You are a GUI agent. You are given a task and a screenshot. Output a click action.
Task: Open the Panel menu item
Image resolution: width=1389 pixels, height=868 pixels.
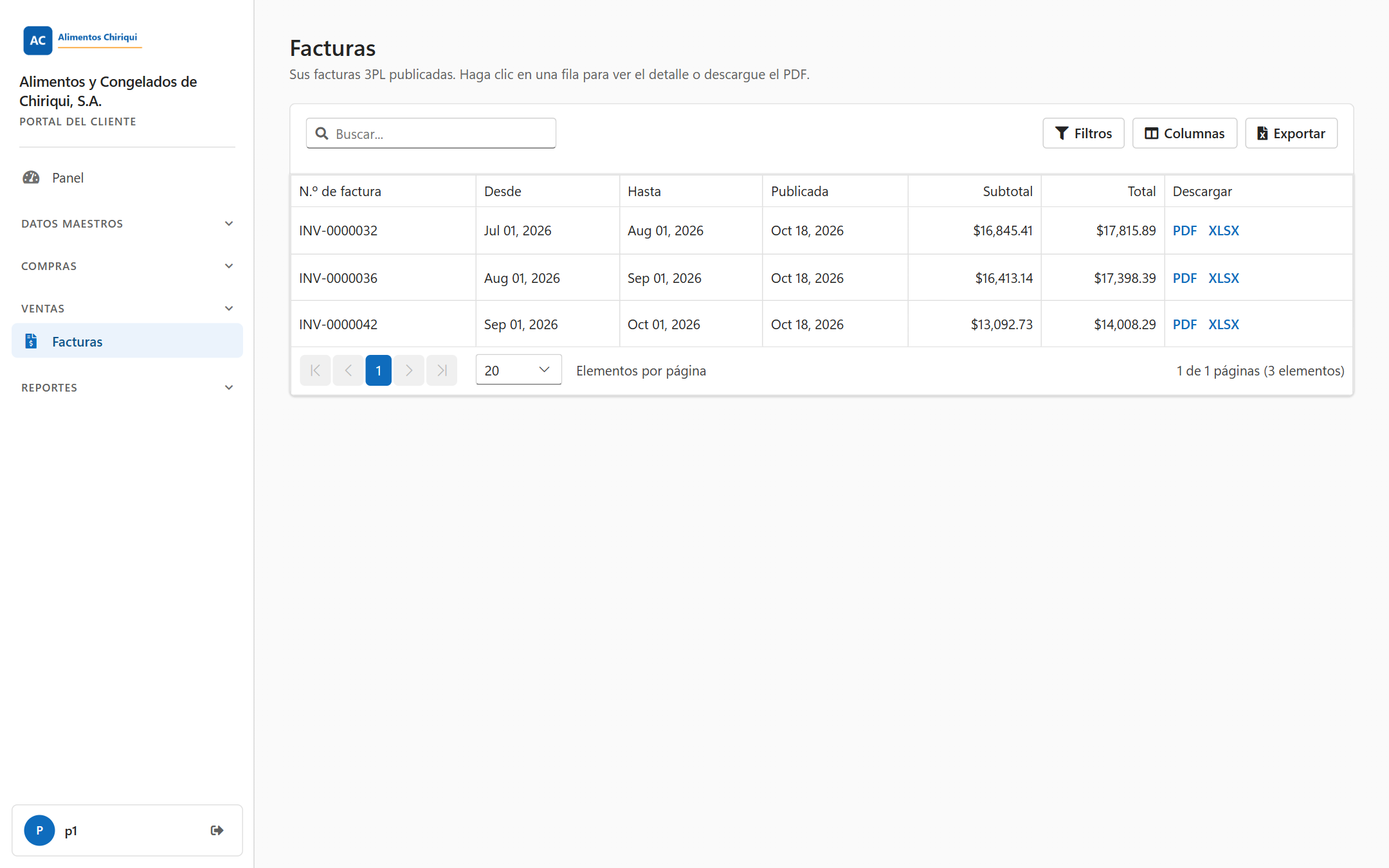[x=127, y=177]
